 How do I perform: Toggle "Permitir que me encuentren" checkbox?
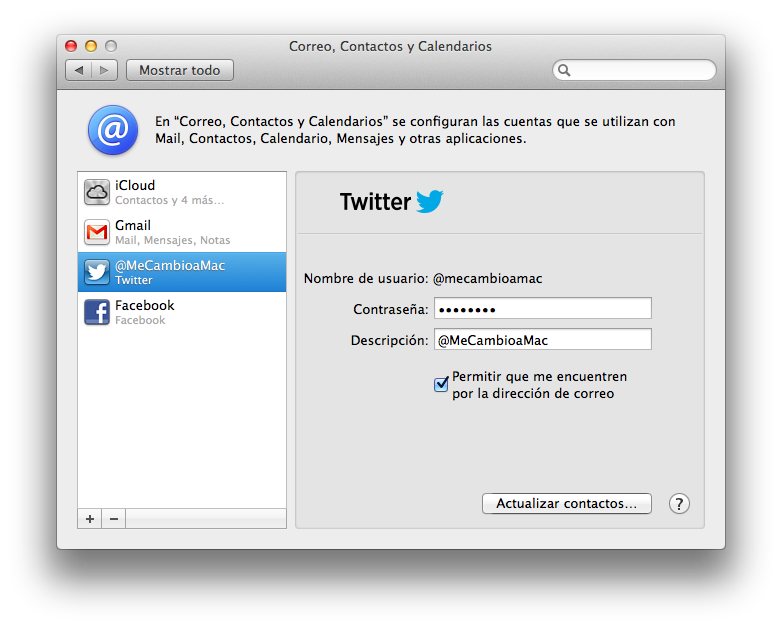[441, 385]
